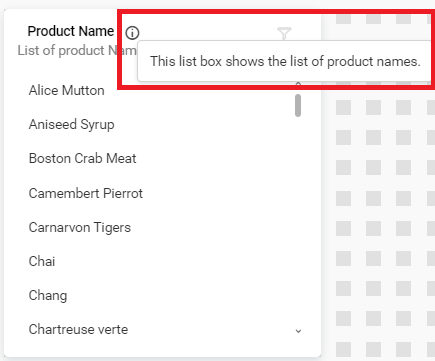
Task: Select the Chai product
Action: 42,261
